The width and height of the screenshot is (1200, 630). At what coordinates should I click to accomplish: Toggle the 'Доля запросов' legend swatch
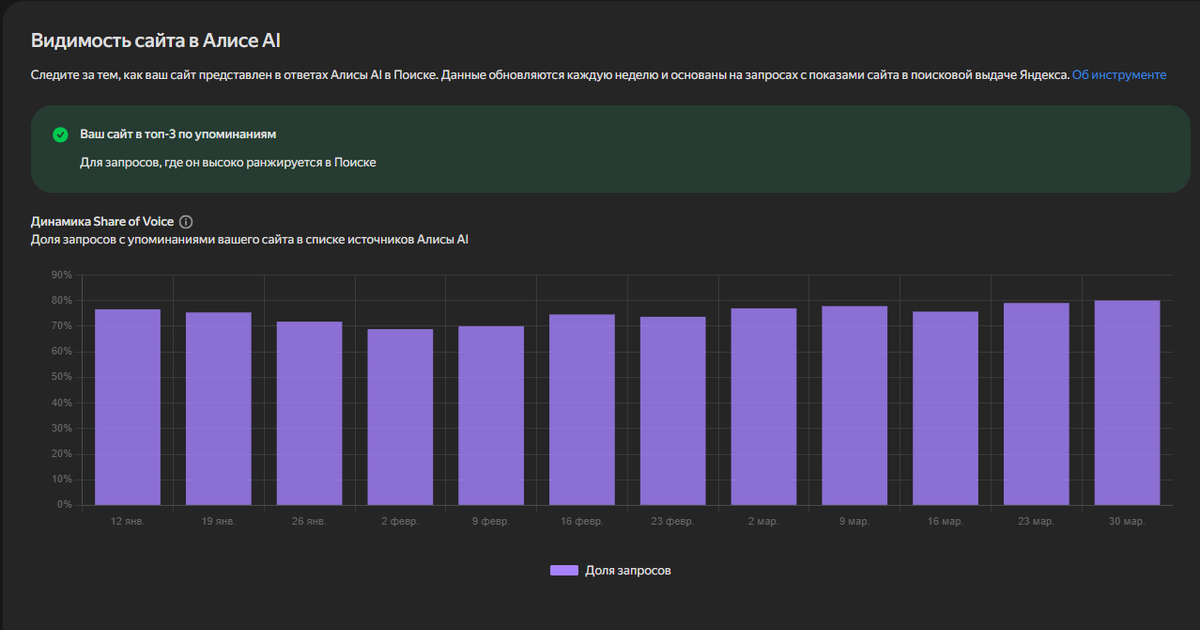[564, 570]
